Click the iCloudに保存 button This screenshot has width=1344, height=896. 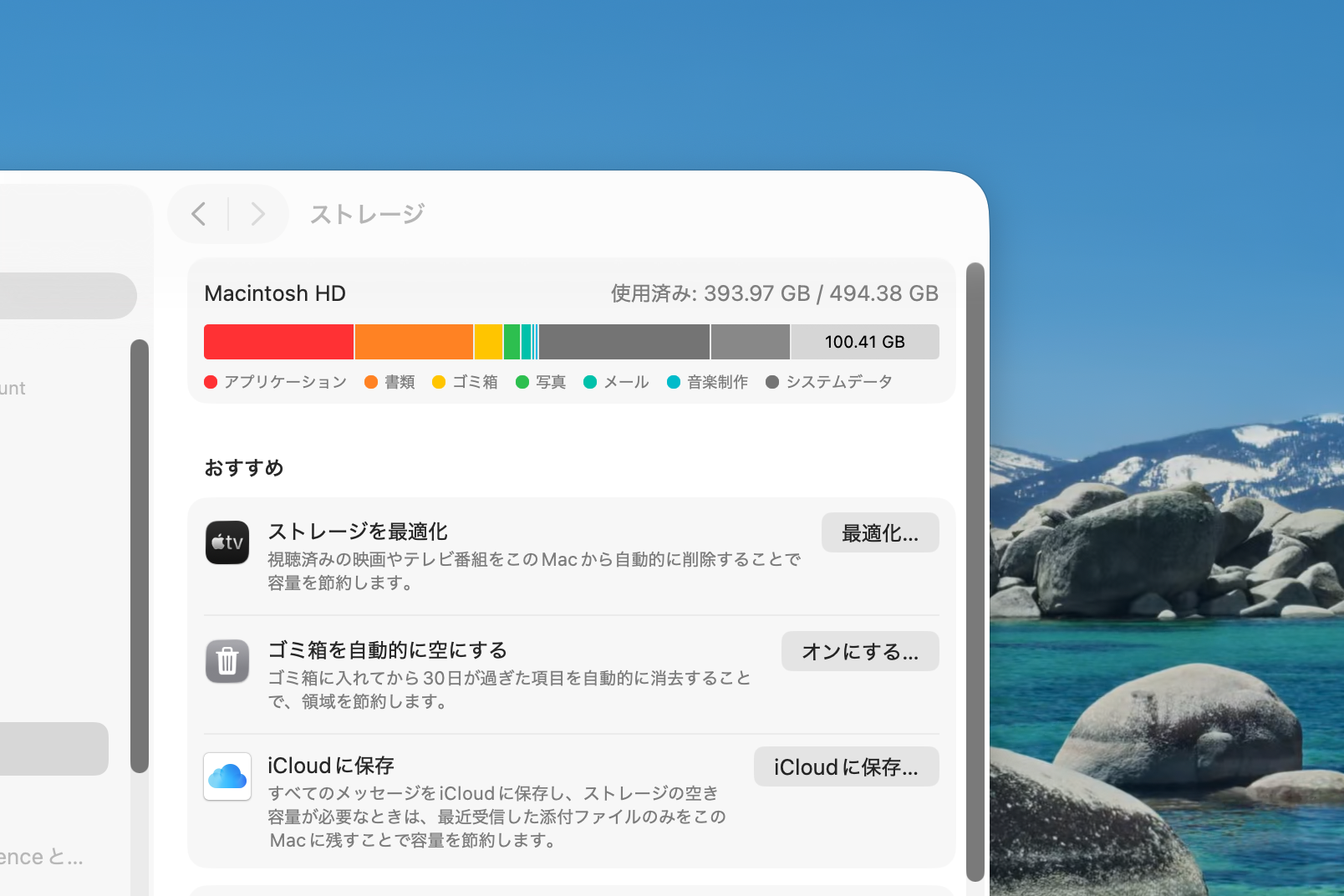[x=846, y=766]
